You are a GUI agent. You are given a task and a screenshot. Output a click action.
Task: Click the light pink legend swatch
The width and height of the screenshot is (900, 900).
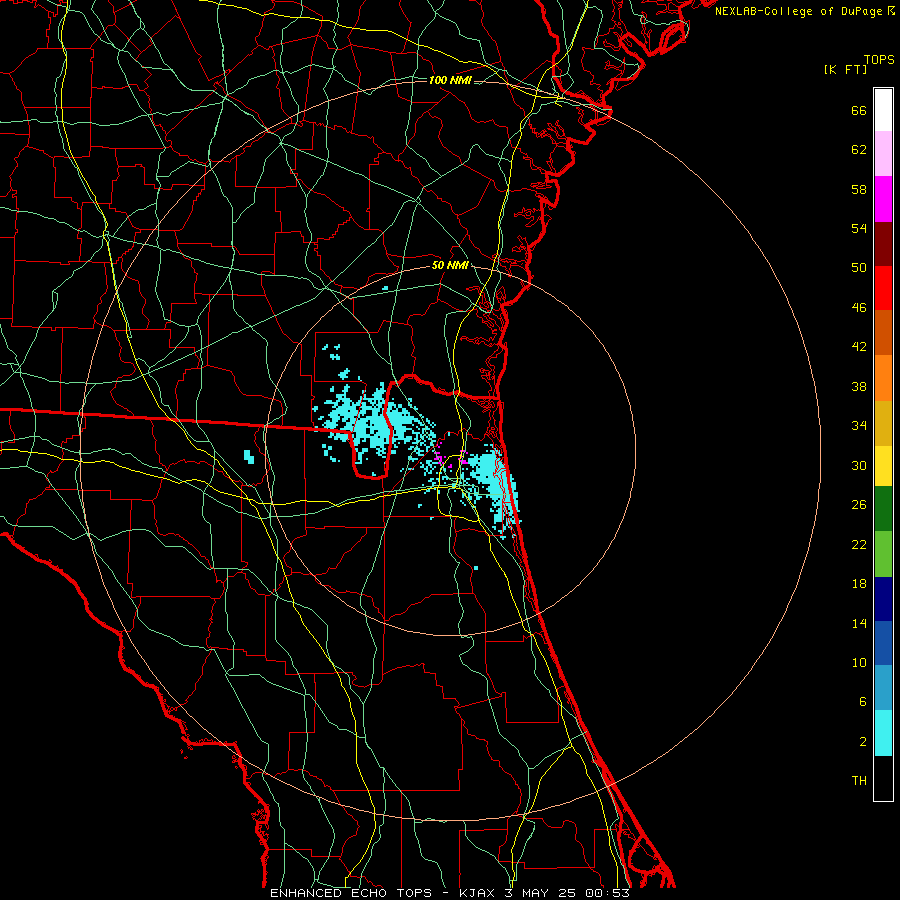tap(883, 154)
